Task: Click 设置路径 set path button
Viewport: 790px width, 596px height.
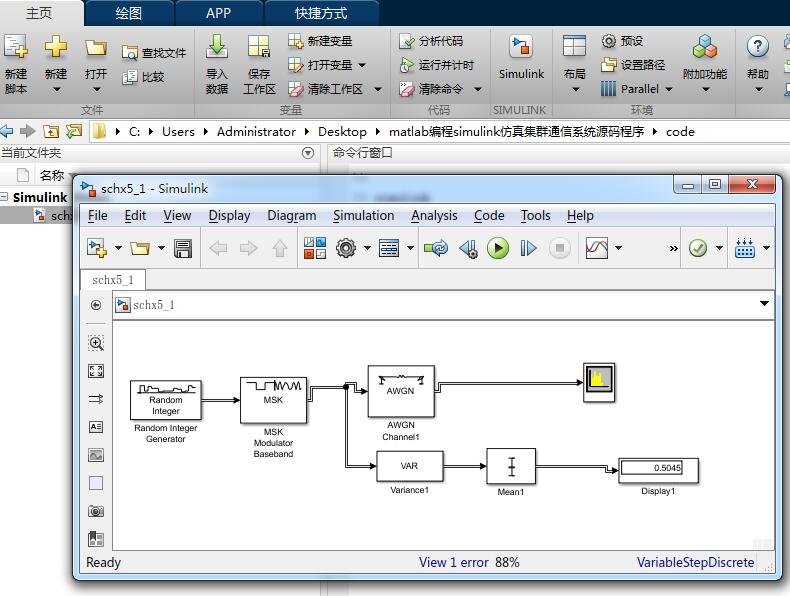Action: (633, 65)
